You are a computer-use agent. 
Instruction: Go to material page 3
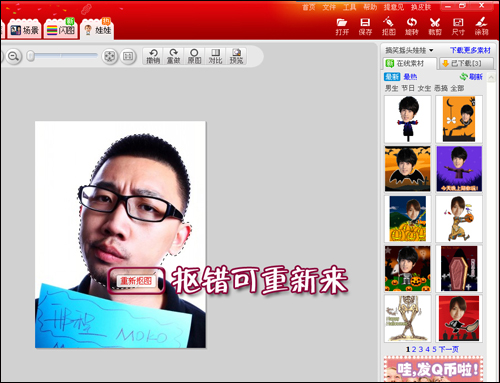click(421, 349)
